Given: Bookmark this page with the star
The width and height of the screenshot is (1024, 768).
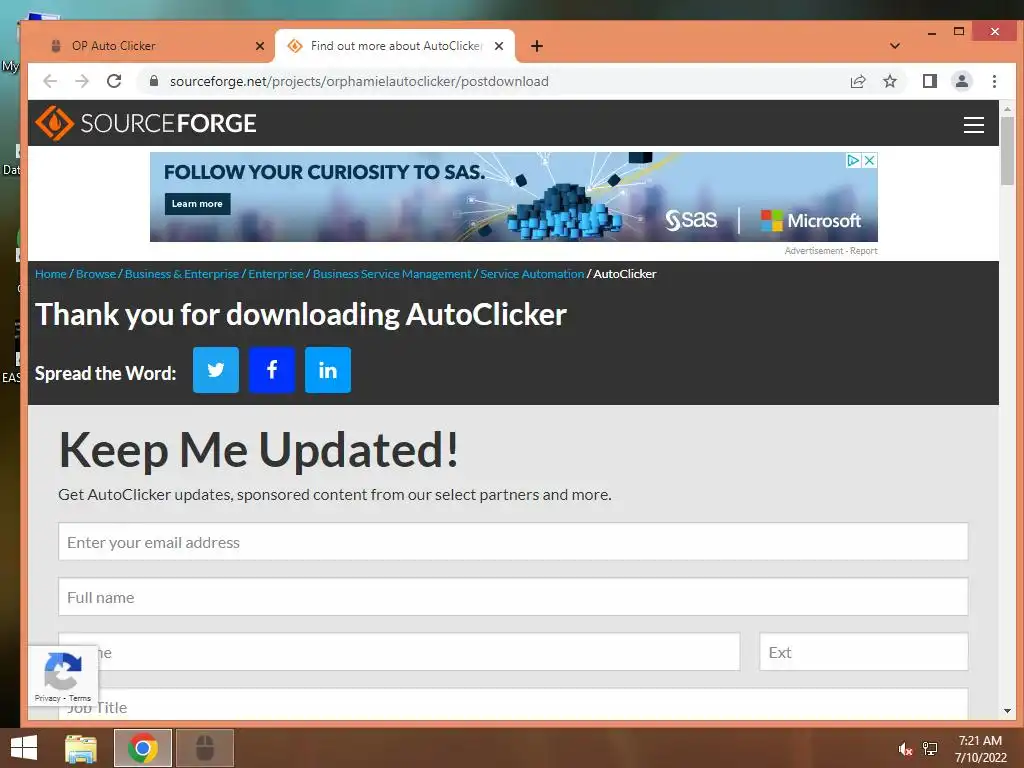Looking at the screenshot, I should coord(889,81).
